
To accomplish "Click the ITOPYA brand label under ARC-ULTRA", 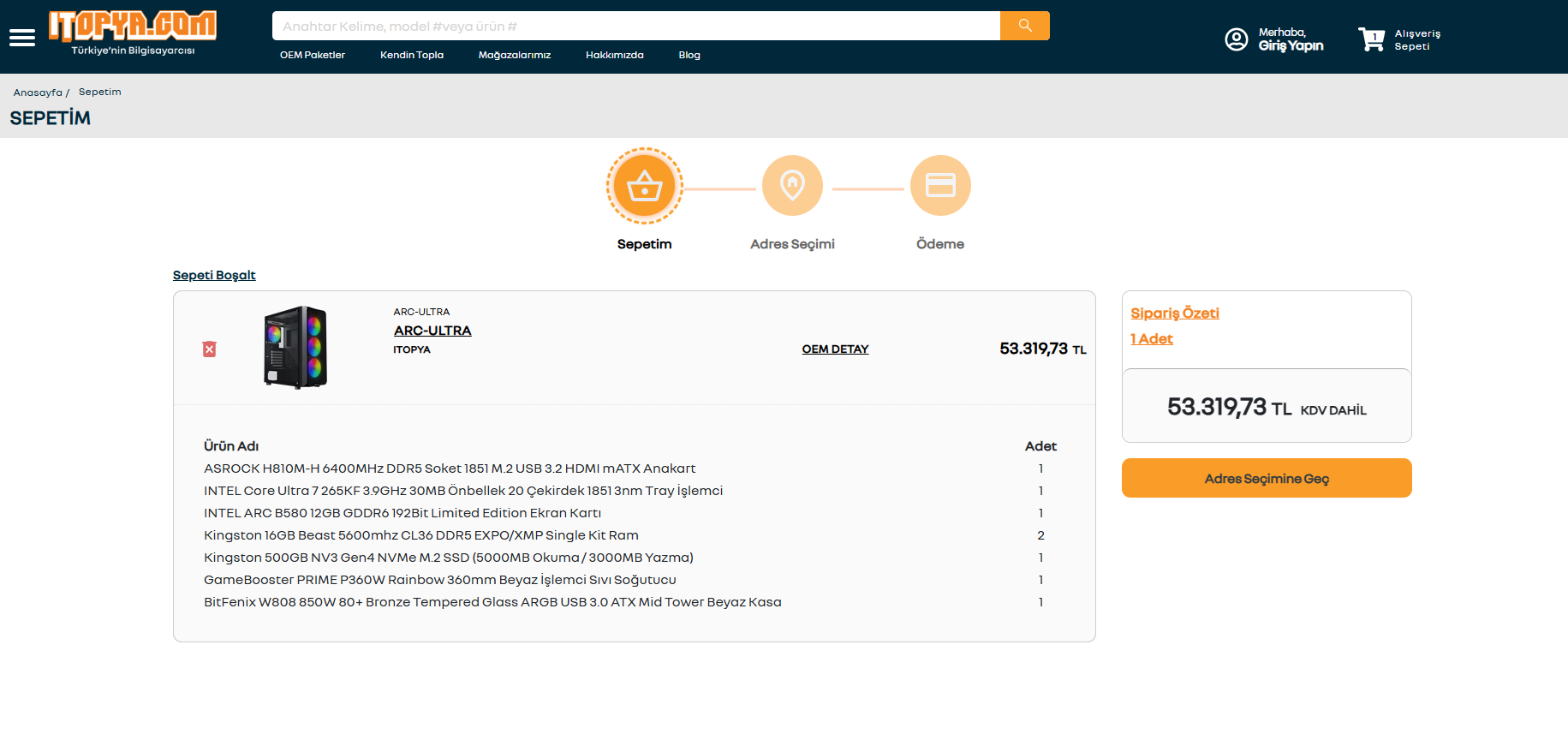I will tap(412, 349).
